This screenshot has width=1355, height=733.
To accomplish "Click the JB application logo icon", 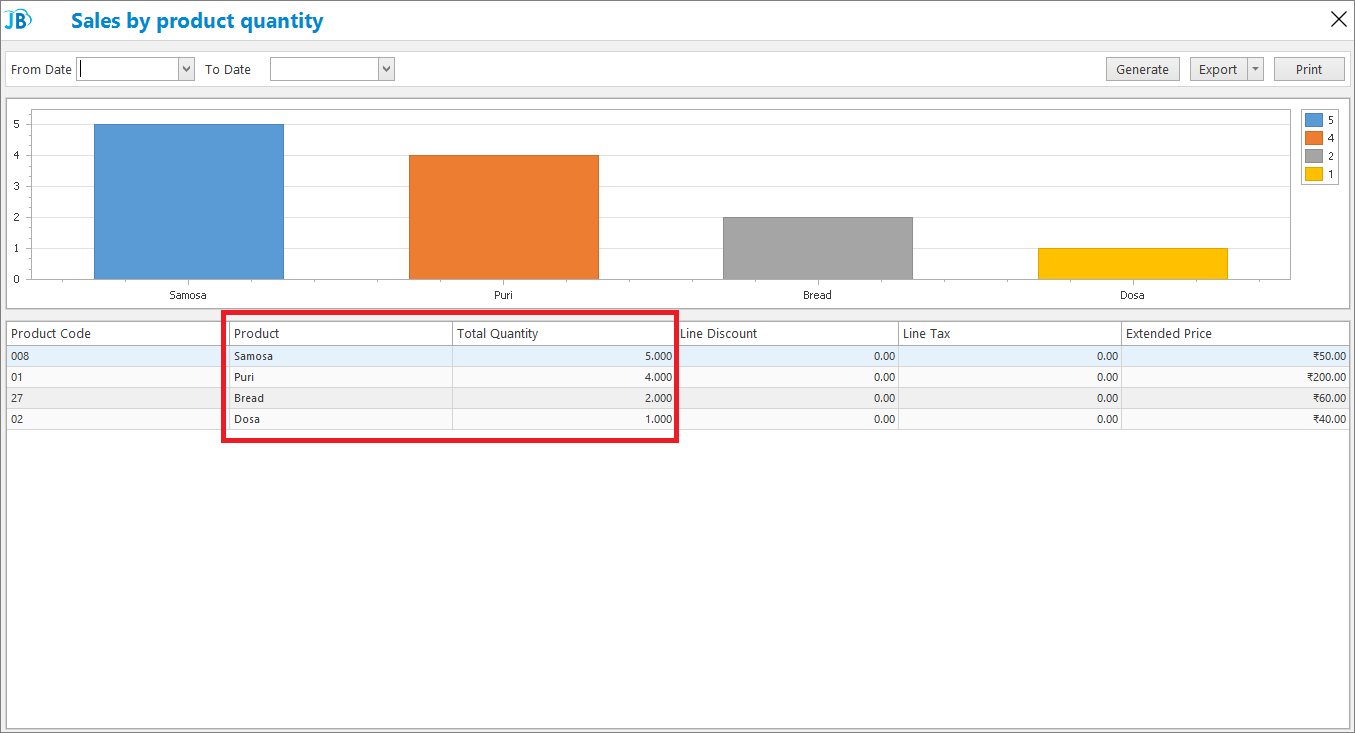I will click(x=19, y=19).
